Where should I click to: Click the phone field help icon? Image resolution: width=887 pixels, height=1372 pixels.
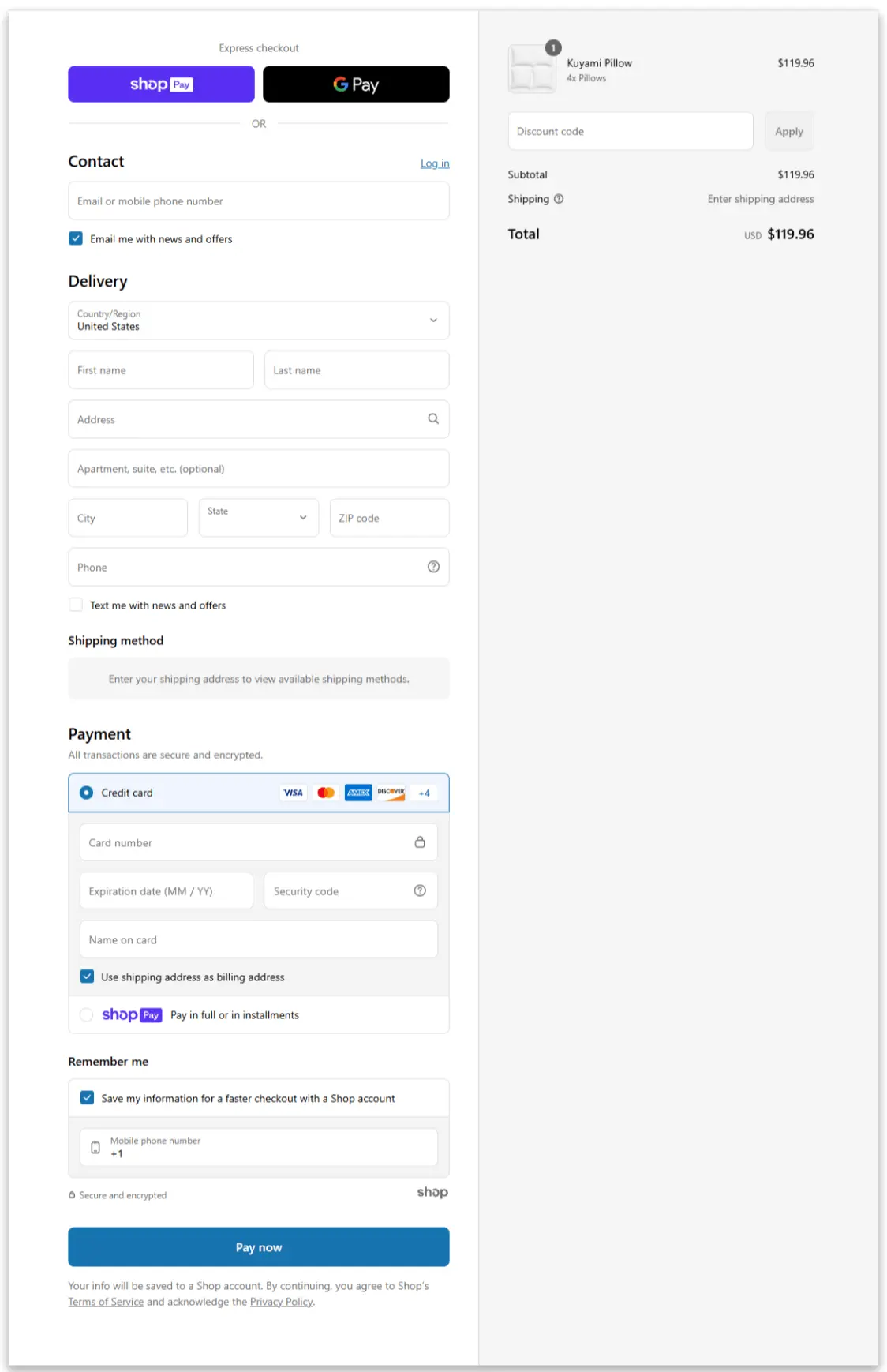click(x=433, y=567)
